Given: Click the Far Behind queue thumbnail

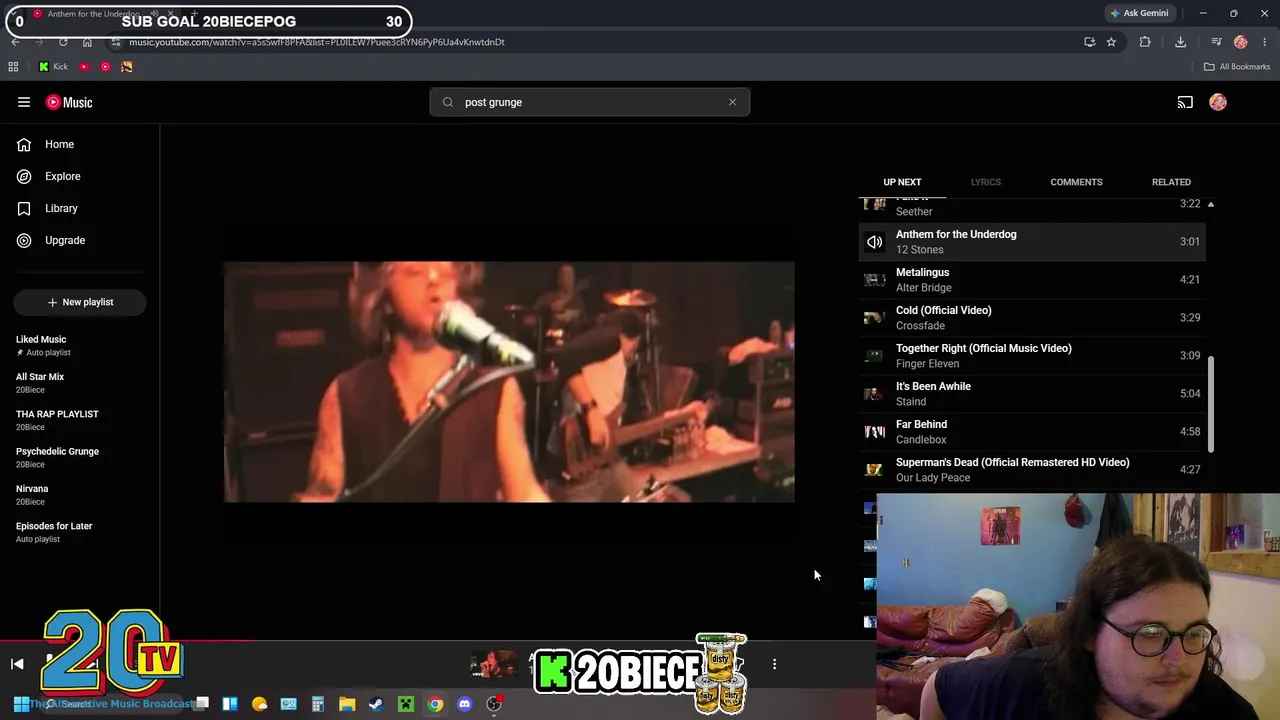Looking at the screenshot, I should 874,432.
